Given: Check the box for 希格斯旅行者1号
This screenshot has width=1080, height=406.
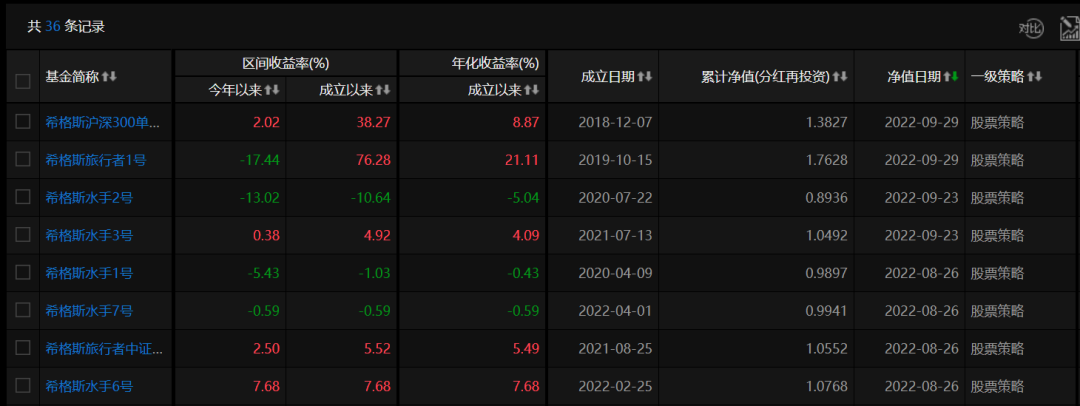Looking at the screenshot, I should pos(23,159).
